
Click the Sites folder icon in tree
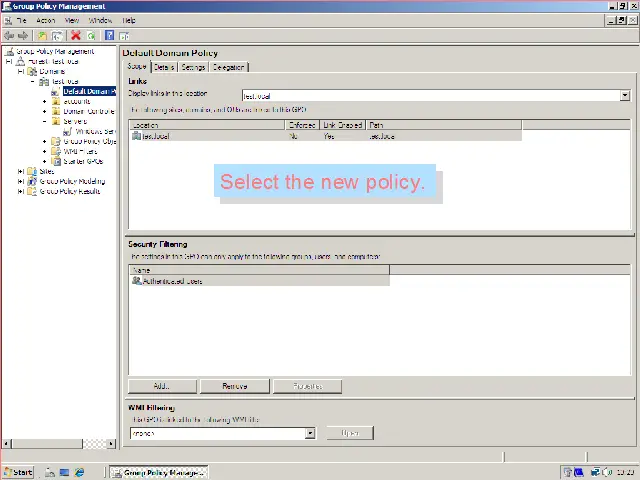(x=32, y=171)
